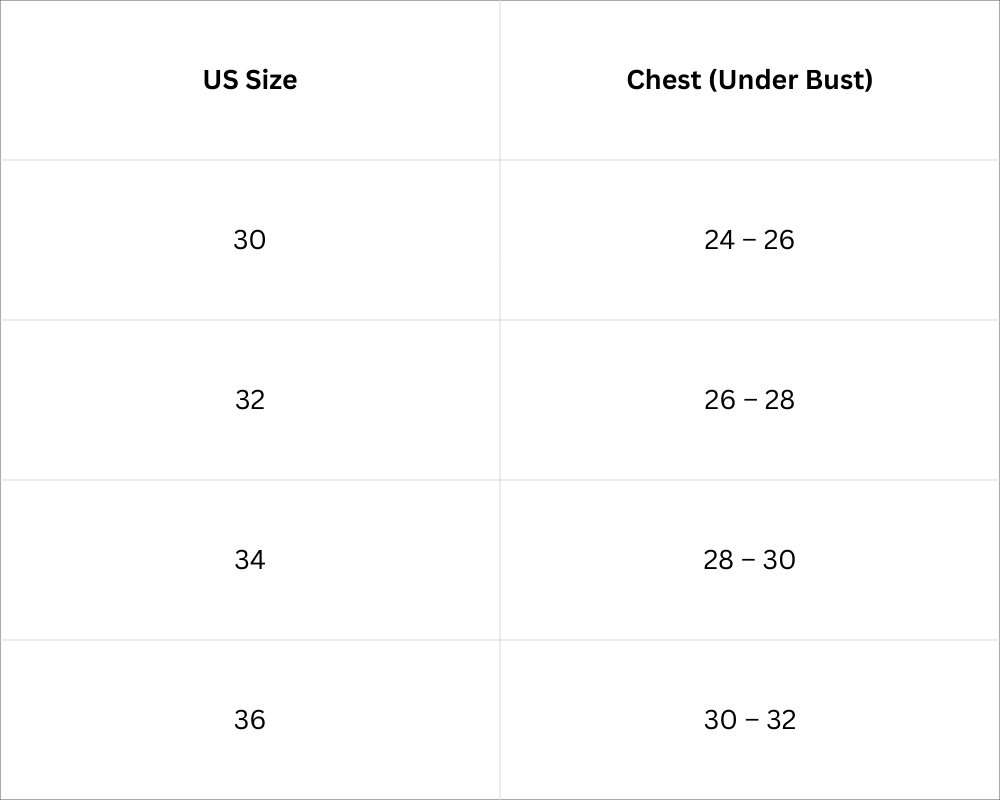Select US size 30 cell
This screenshot has height=800, width=1000.
250,240
